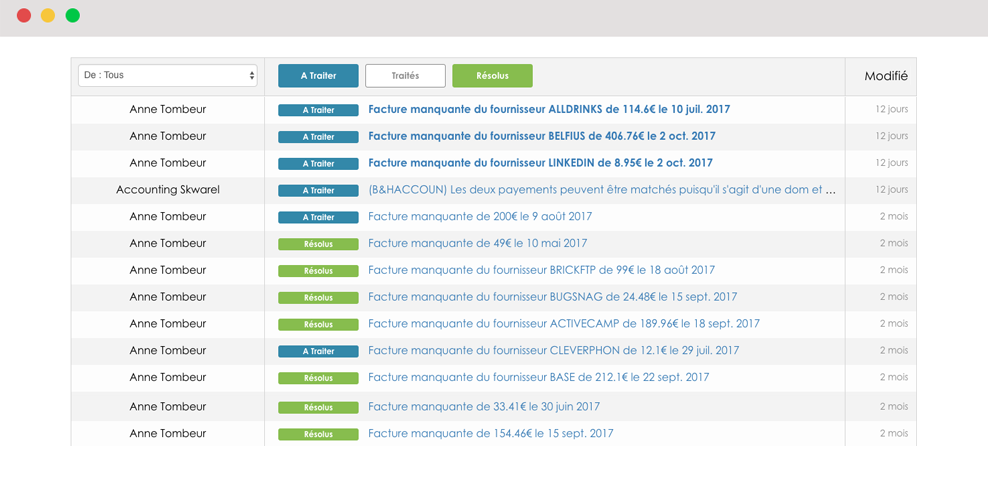Click '12 jours' on the ALLDRINKS row
Screen dimensions: 988x484
coord(892,109)
